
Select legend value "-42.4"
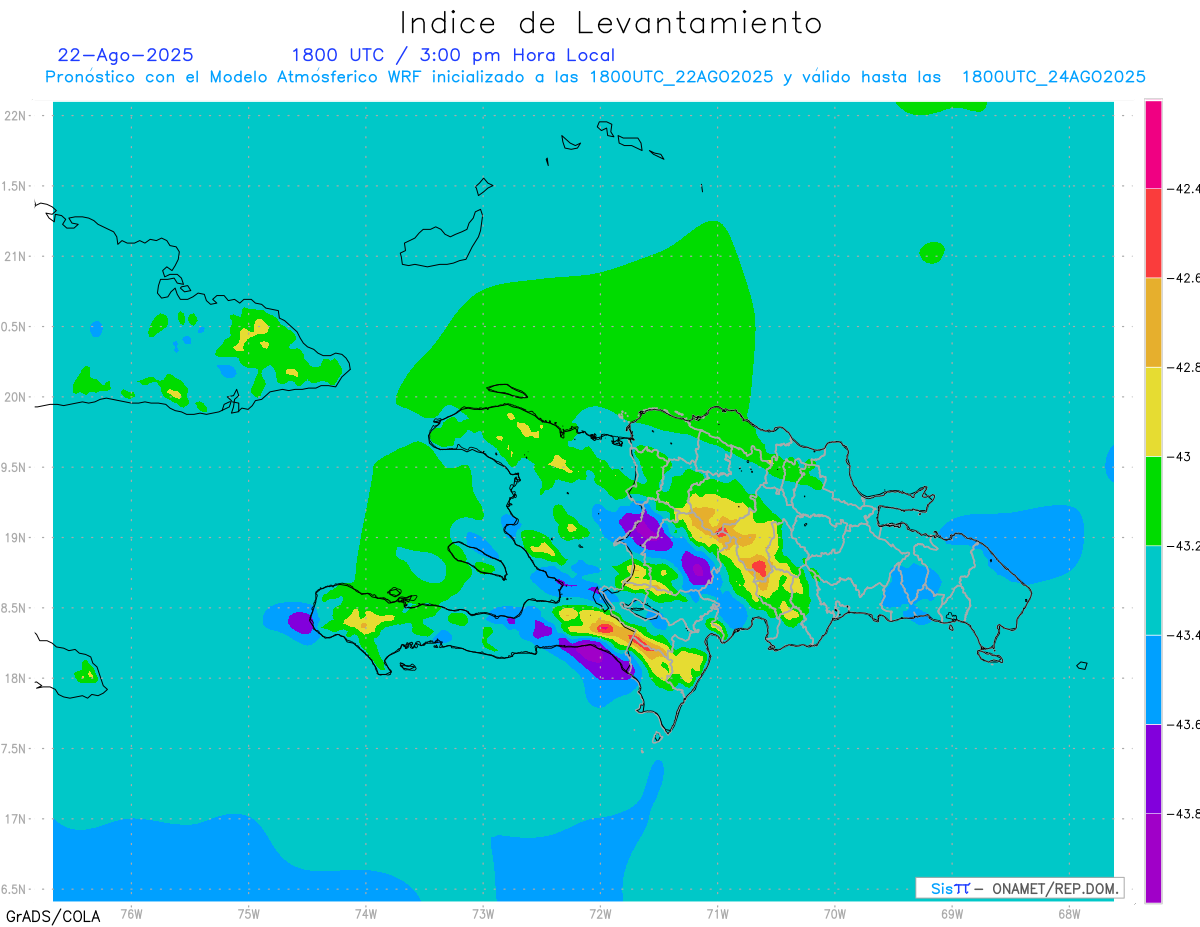pyautogui.click(x=1184, y=188)
